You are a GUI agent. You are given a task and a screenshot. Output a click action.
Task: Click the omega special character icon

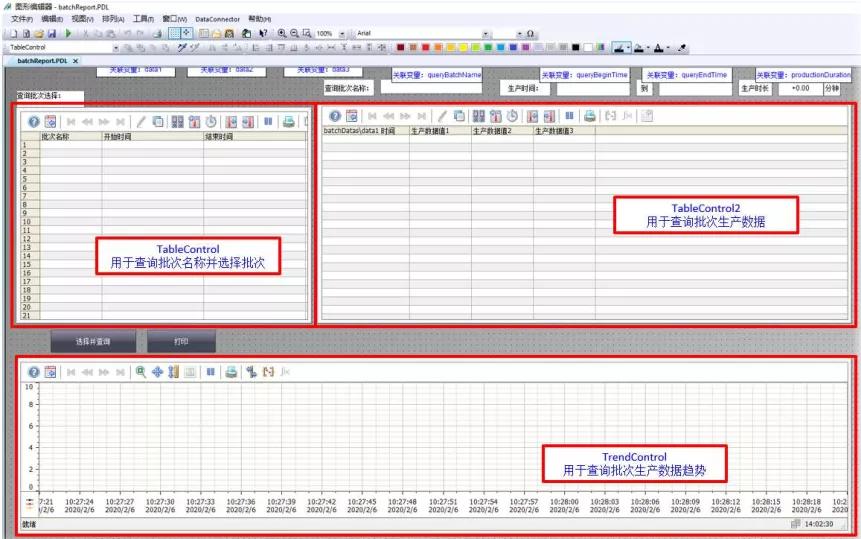[x=530, y=34]
